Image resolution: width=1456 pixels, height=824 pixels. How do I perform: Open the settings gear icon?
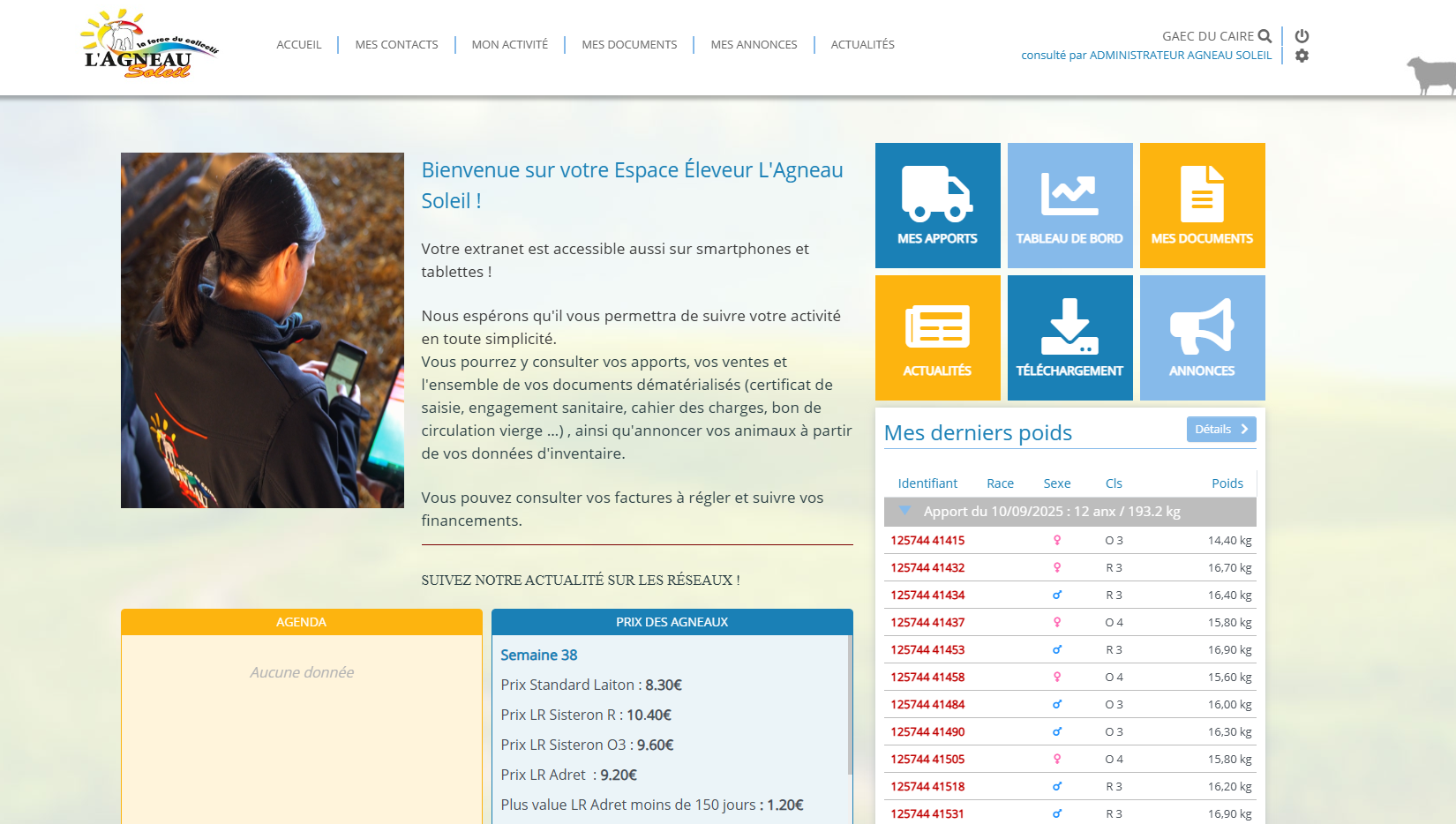[1302, 56]
